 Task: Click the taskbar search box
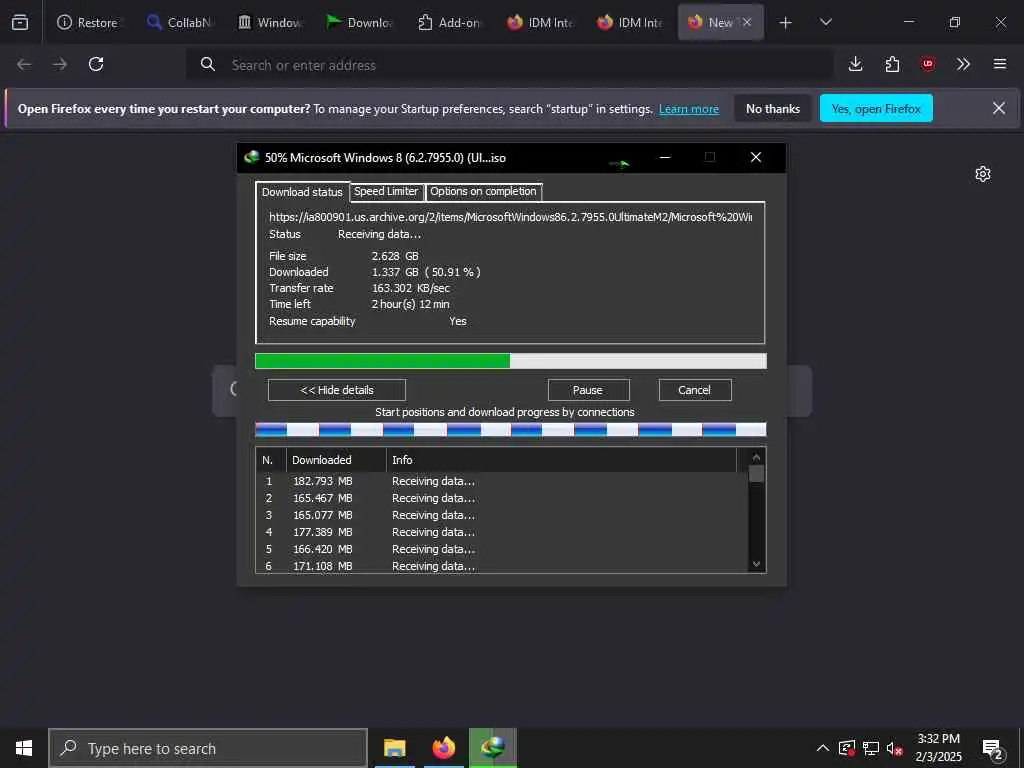click(x=208, y=748)
